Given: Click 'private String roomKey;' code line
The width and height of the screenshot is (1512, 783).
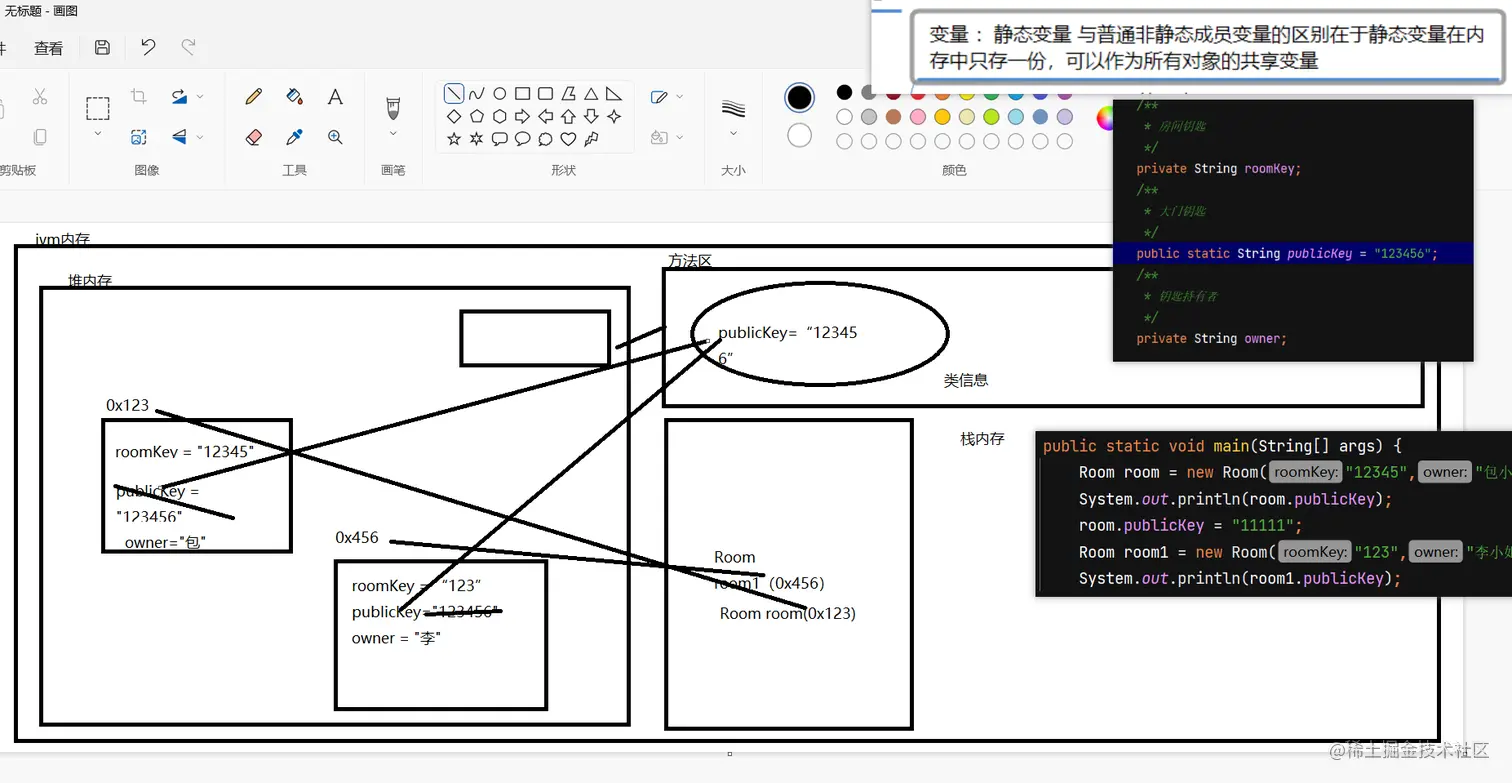Looking at the screenshot, I should coord(1219,169).
